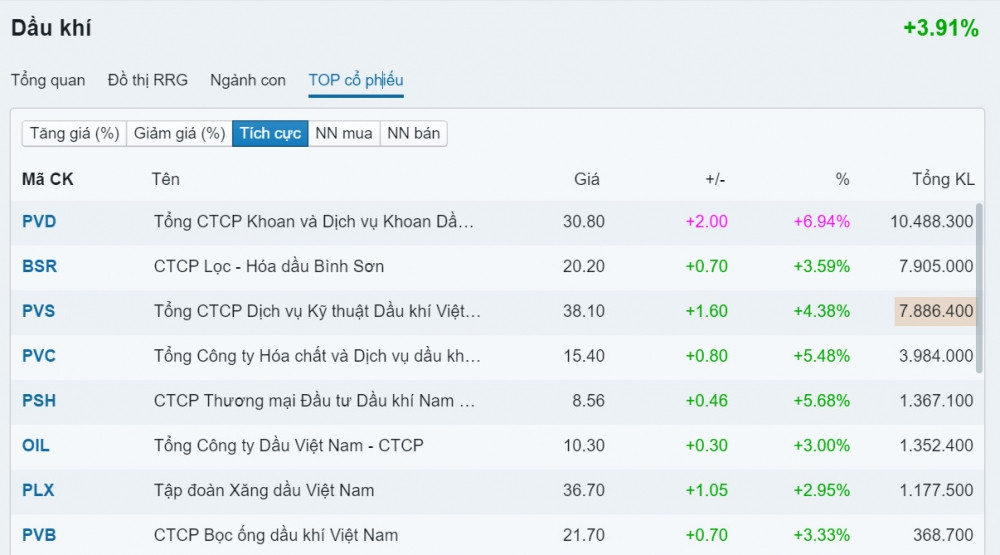Select the Tích cực filter button
Viewport: 1000px width, 555px height.
pos(270,133)
